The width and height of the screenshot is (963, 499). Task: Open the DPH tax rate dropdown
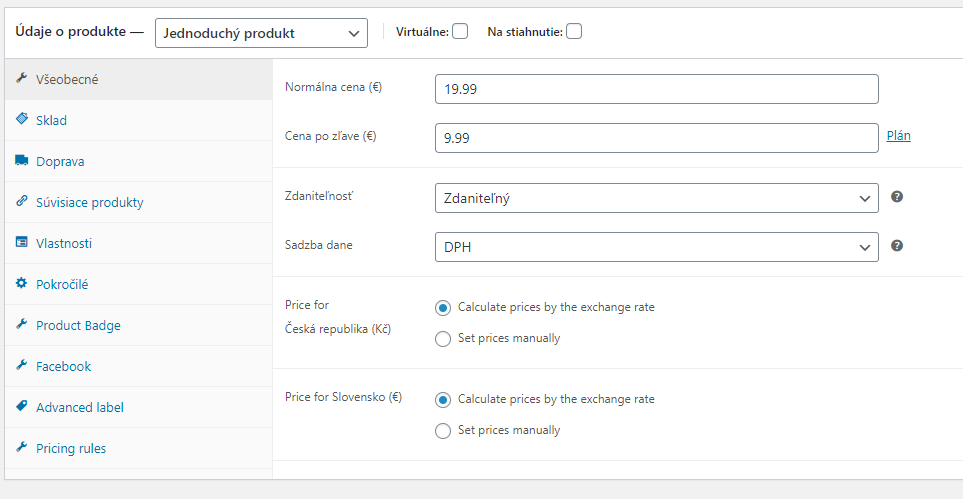click(657, 247)
